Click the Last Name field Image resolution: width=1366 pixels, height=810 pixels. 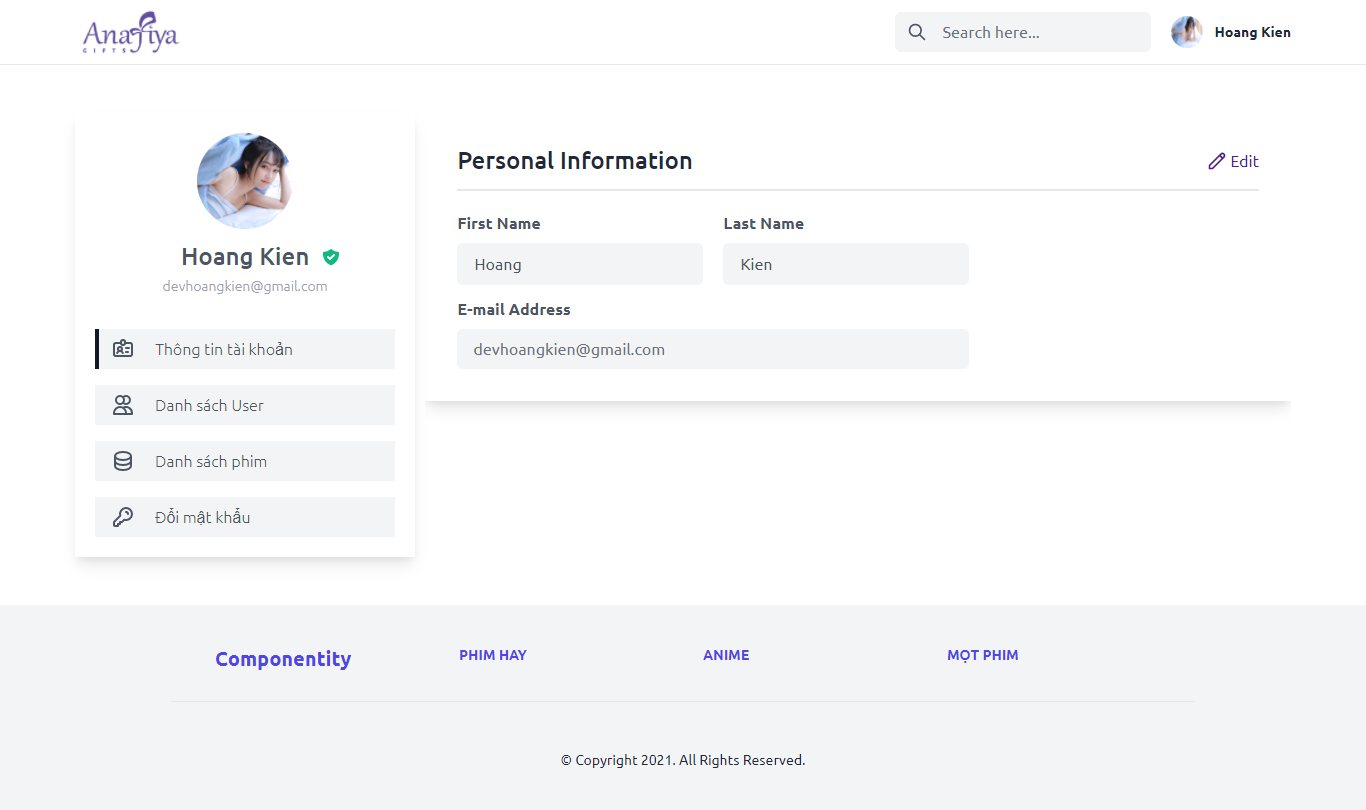coord(846,264)
